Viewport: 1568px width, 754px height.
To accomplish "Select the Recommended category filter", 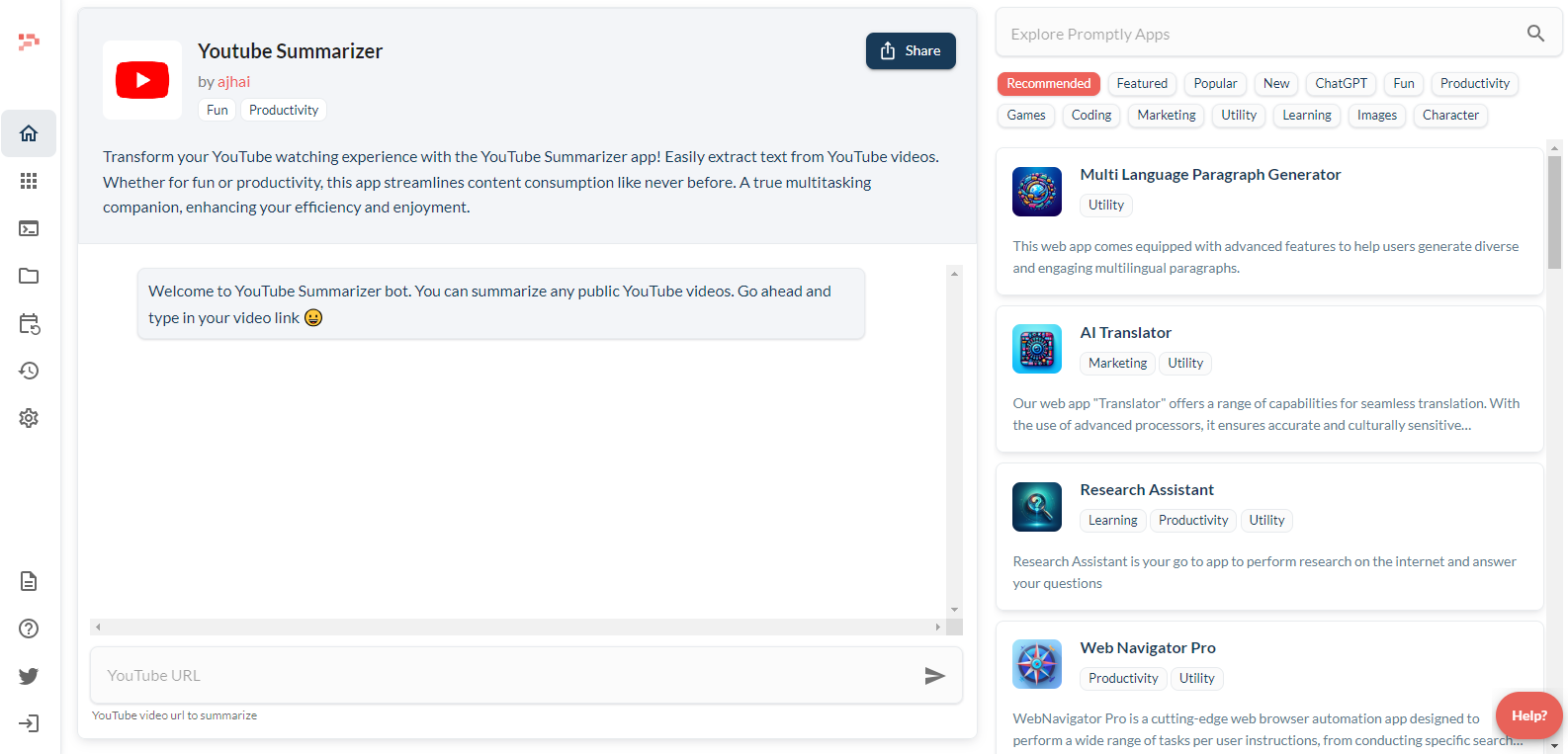I will (x=1049, y=84).
